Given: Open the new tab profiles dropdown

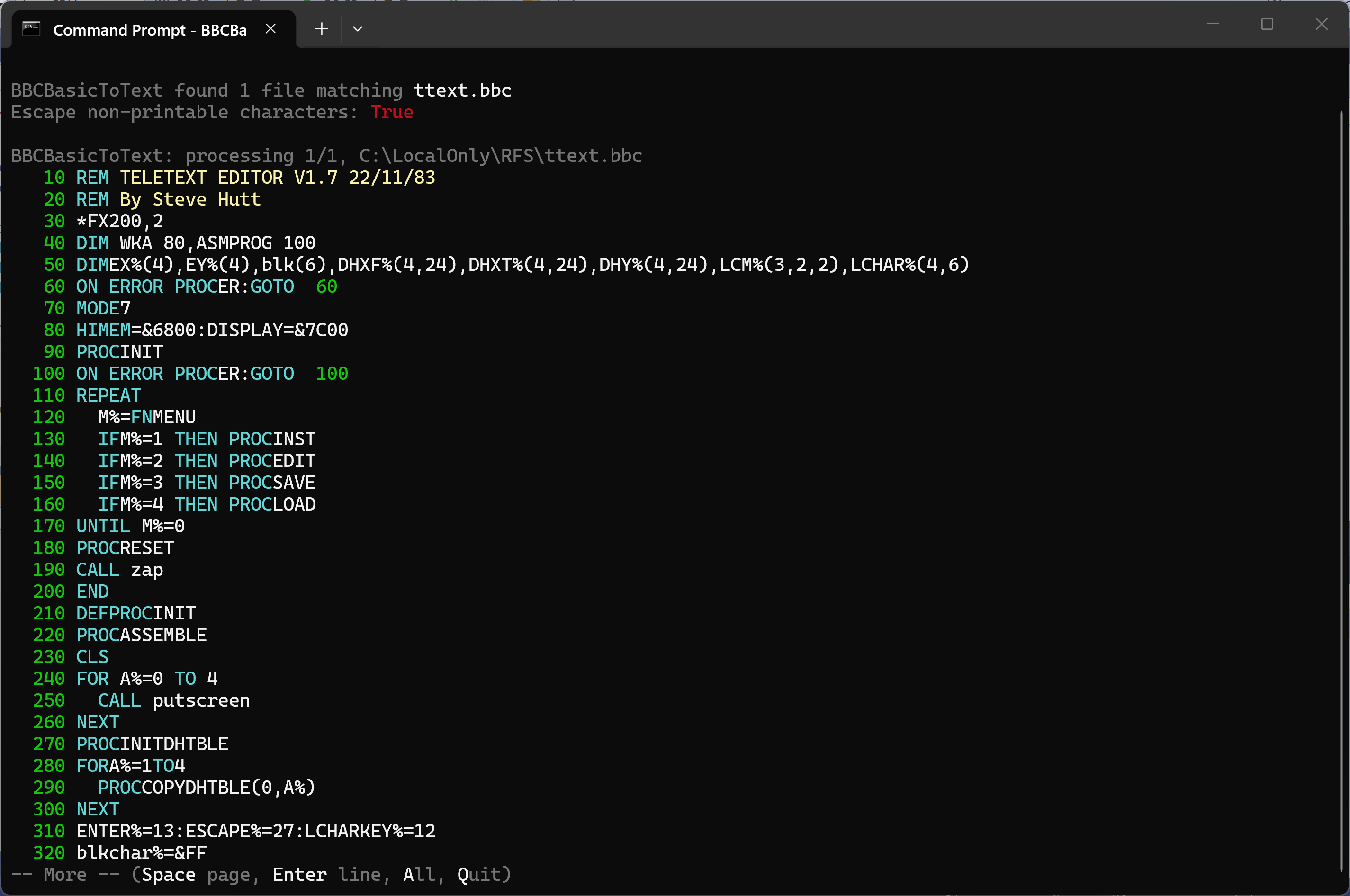Looking at the screenshot, I should pyautogui.click(x=358, y=28).
